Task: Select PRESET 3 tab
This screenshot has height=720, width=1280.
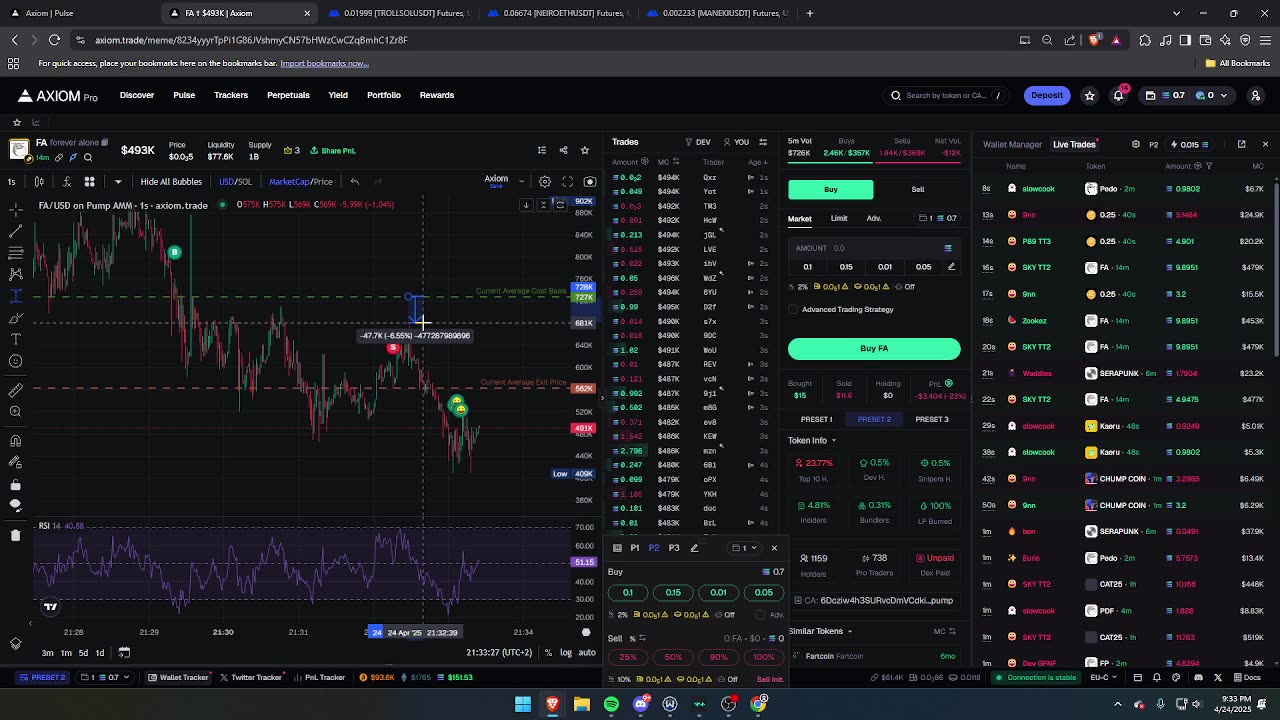Action: (932, 420)
